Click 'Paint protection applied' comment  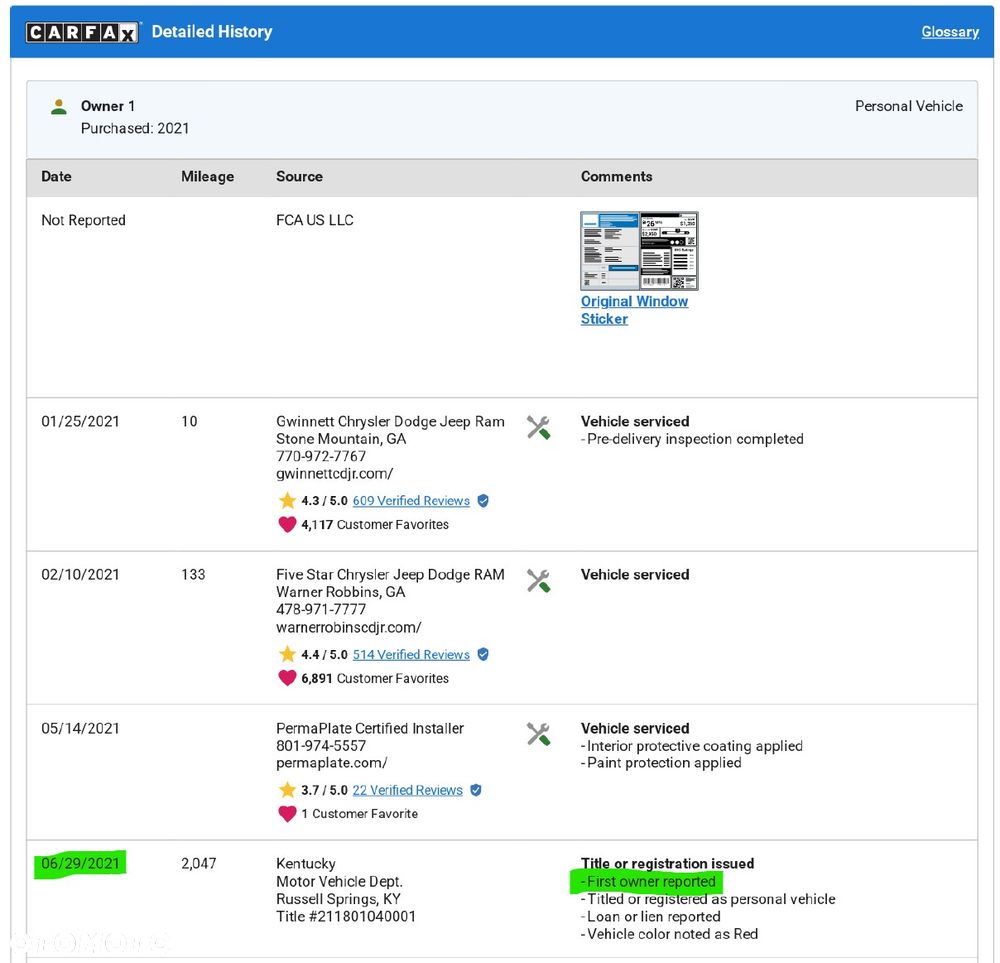click(661, 763)
